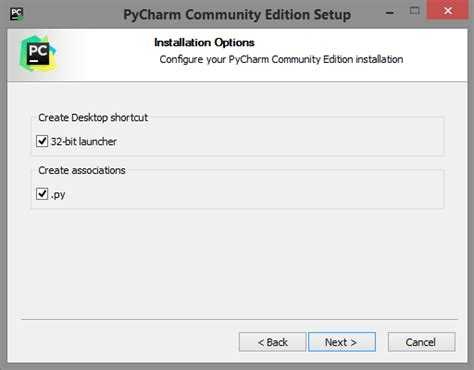Image resolution: width=474 pixels, height=370 pixels.
Task: Click the 'Create associations' group label
Action: (x=82, y=170)
